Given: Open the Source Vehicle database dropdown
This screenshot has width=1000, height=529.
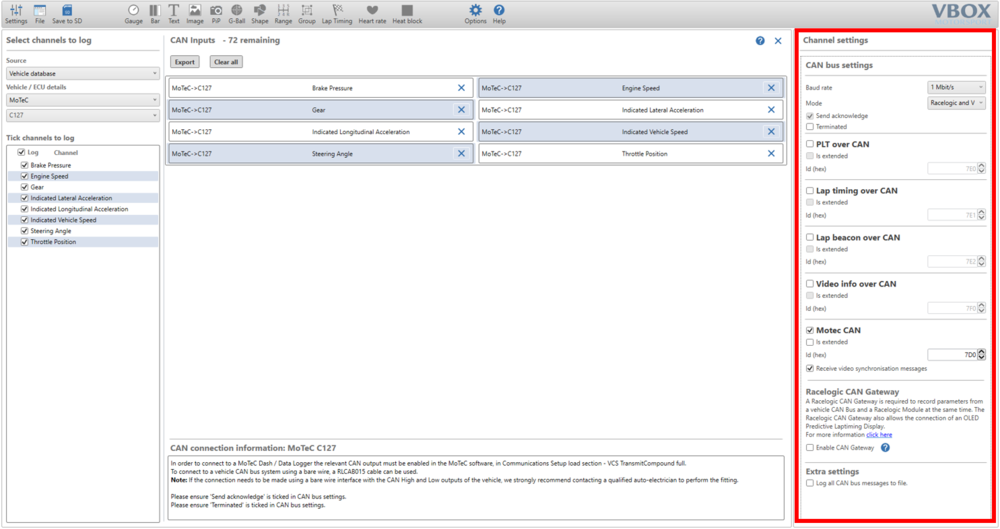Looking at the screenshot, I should pos(82,73).
